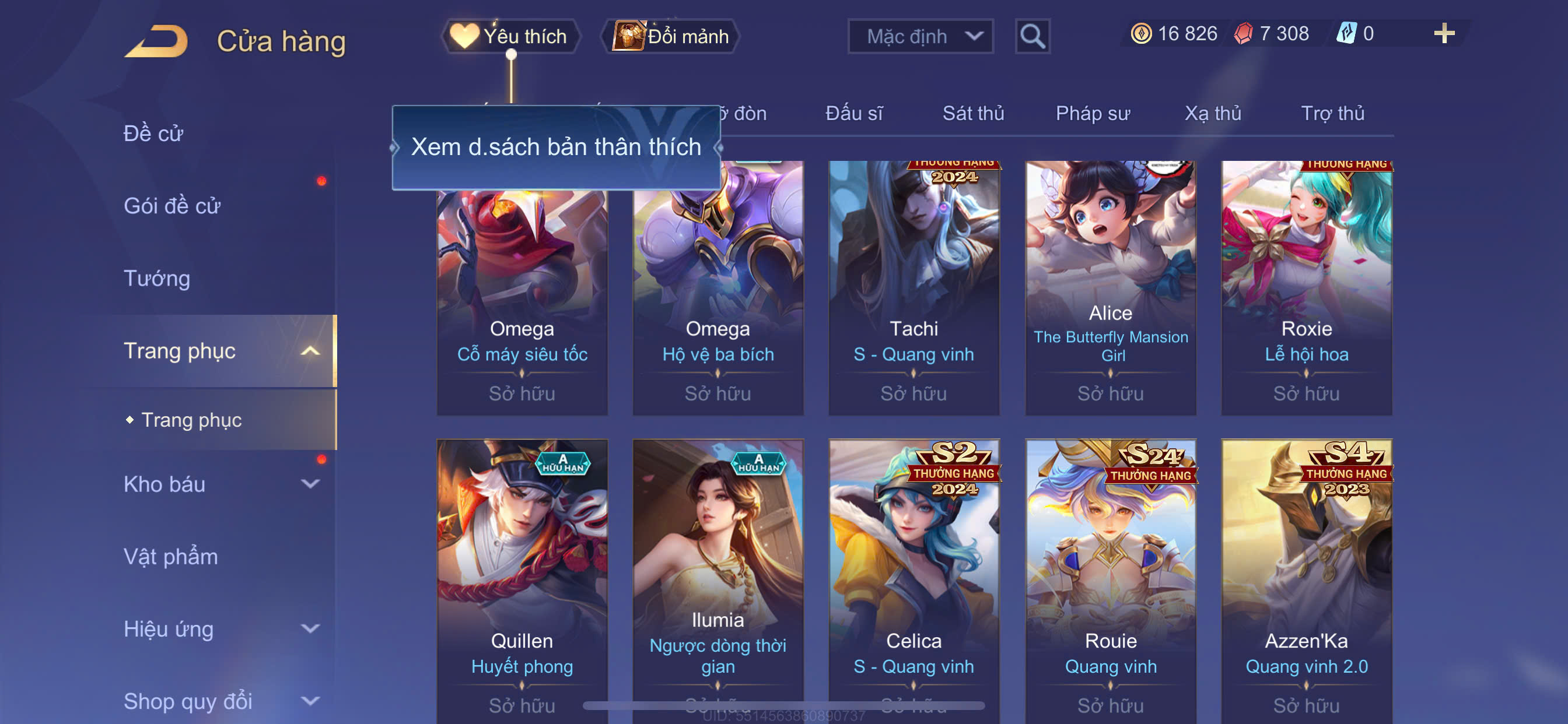Switch to the Sát thủ tab
The image size is (1568, 724).
tap(972, 113)
